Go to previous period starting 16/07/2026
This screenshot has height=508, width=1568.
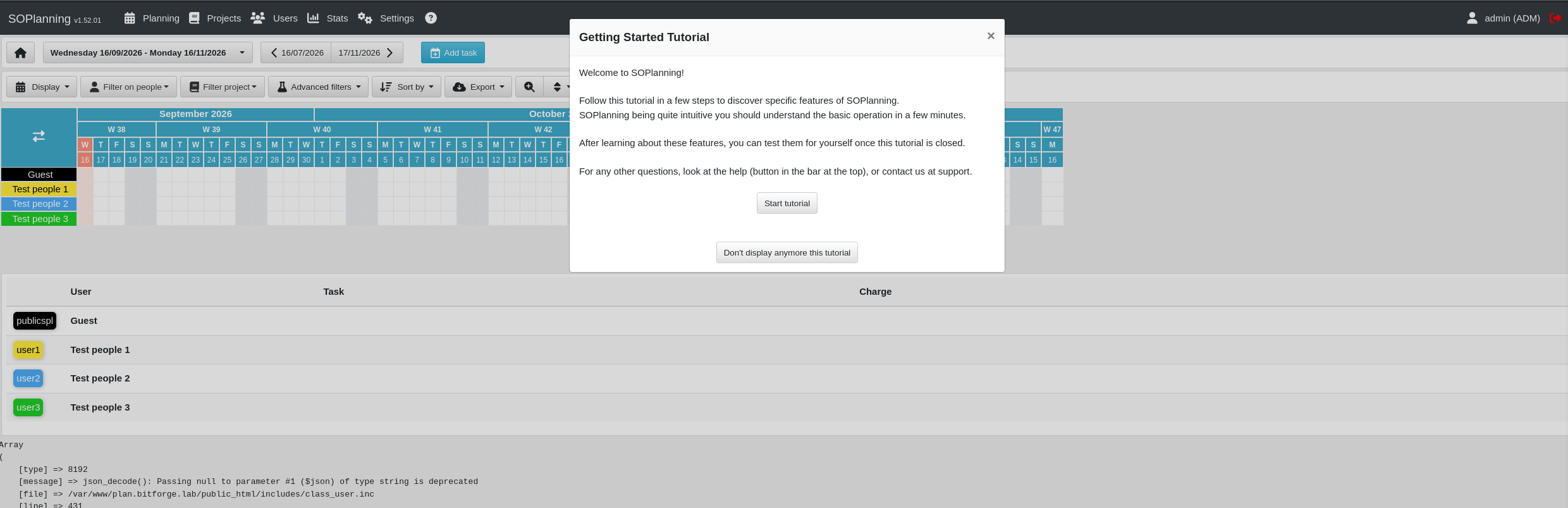pyautogui.click(x=297, y=53)
